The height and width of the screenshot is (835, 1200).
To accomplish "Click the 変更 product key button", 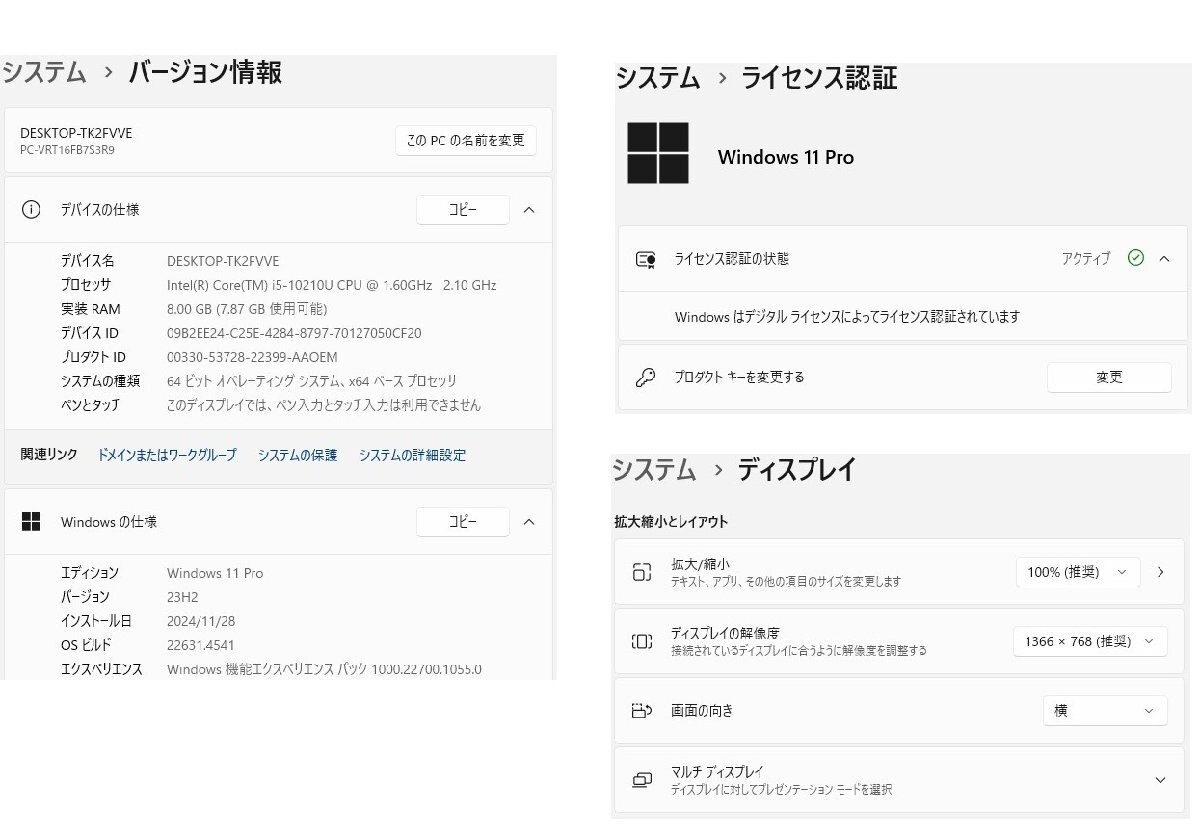I will [1109, 378].
